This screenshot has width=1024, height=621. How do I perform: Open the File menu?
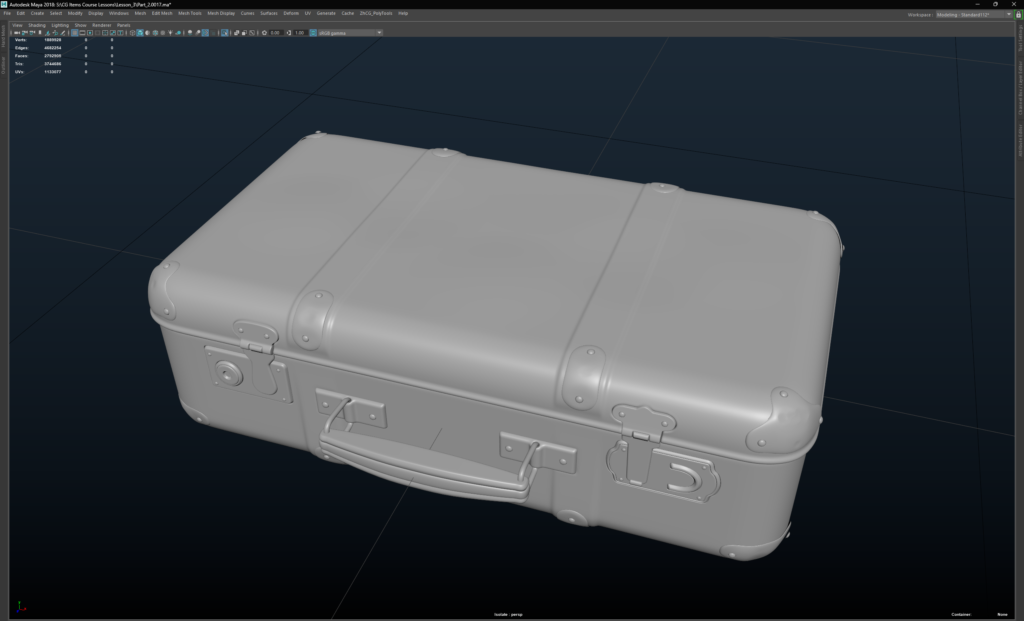pyautogui.click(x=7, y=13)
